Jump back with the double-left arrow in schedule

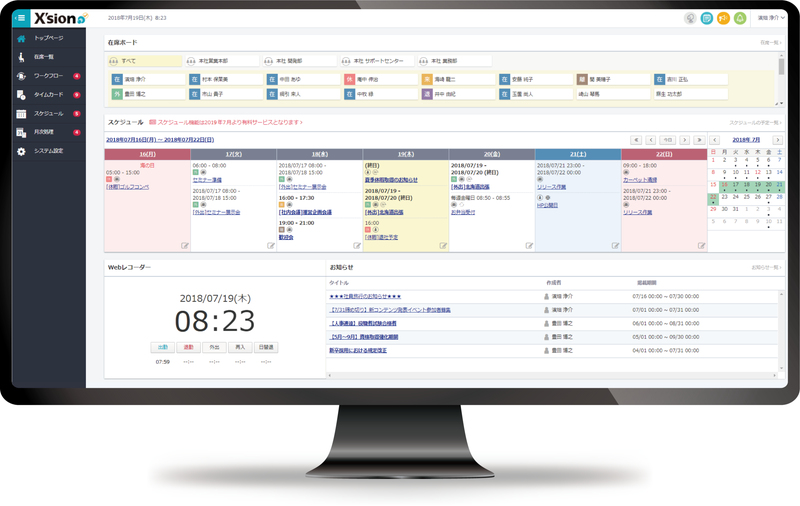(636, 140)
